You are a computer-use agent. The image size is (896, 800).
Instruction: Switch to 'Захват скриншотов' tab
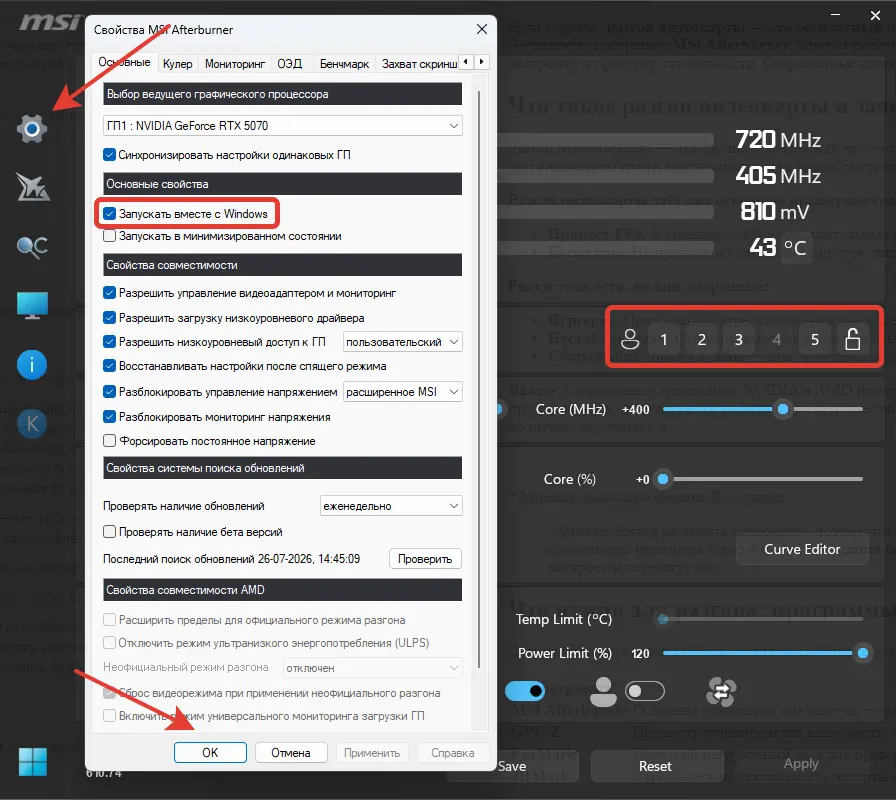419,64
